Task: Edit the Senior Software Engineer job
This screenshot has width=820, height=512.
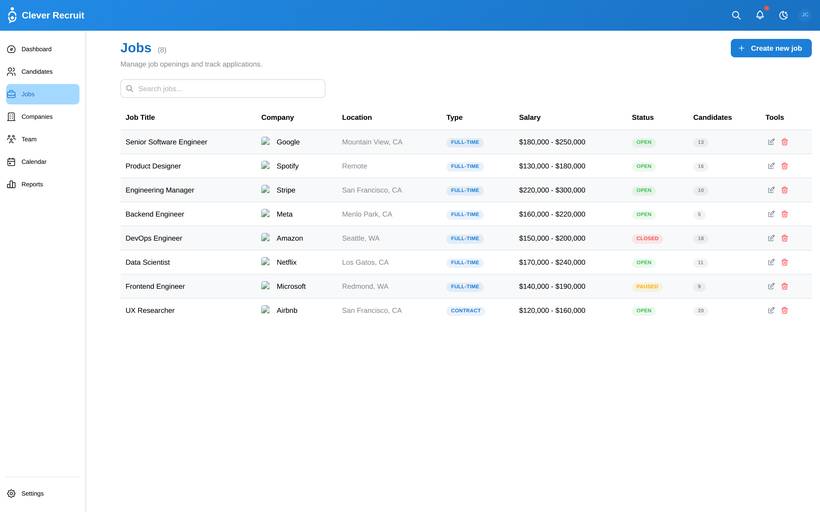Action: click(771, 142)
